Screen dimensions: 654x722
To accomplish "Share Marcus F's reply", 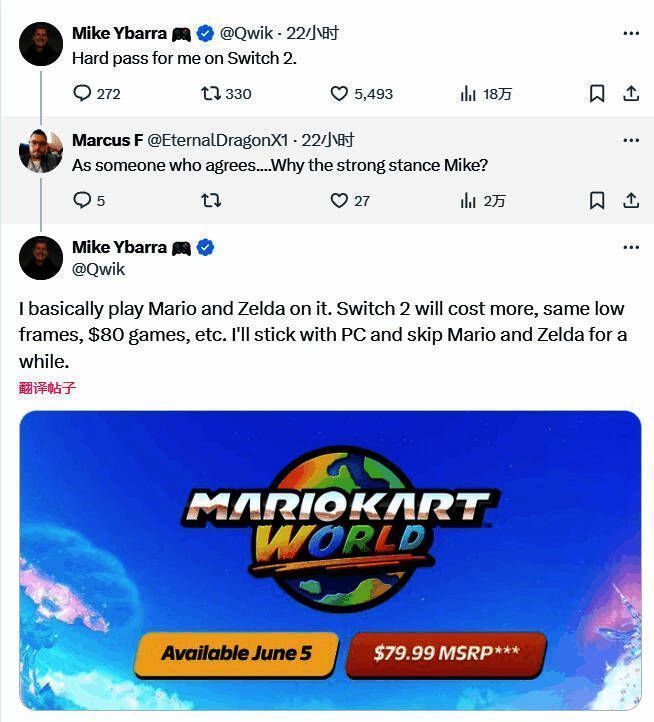I will click(x=631, y=200).
